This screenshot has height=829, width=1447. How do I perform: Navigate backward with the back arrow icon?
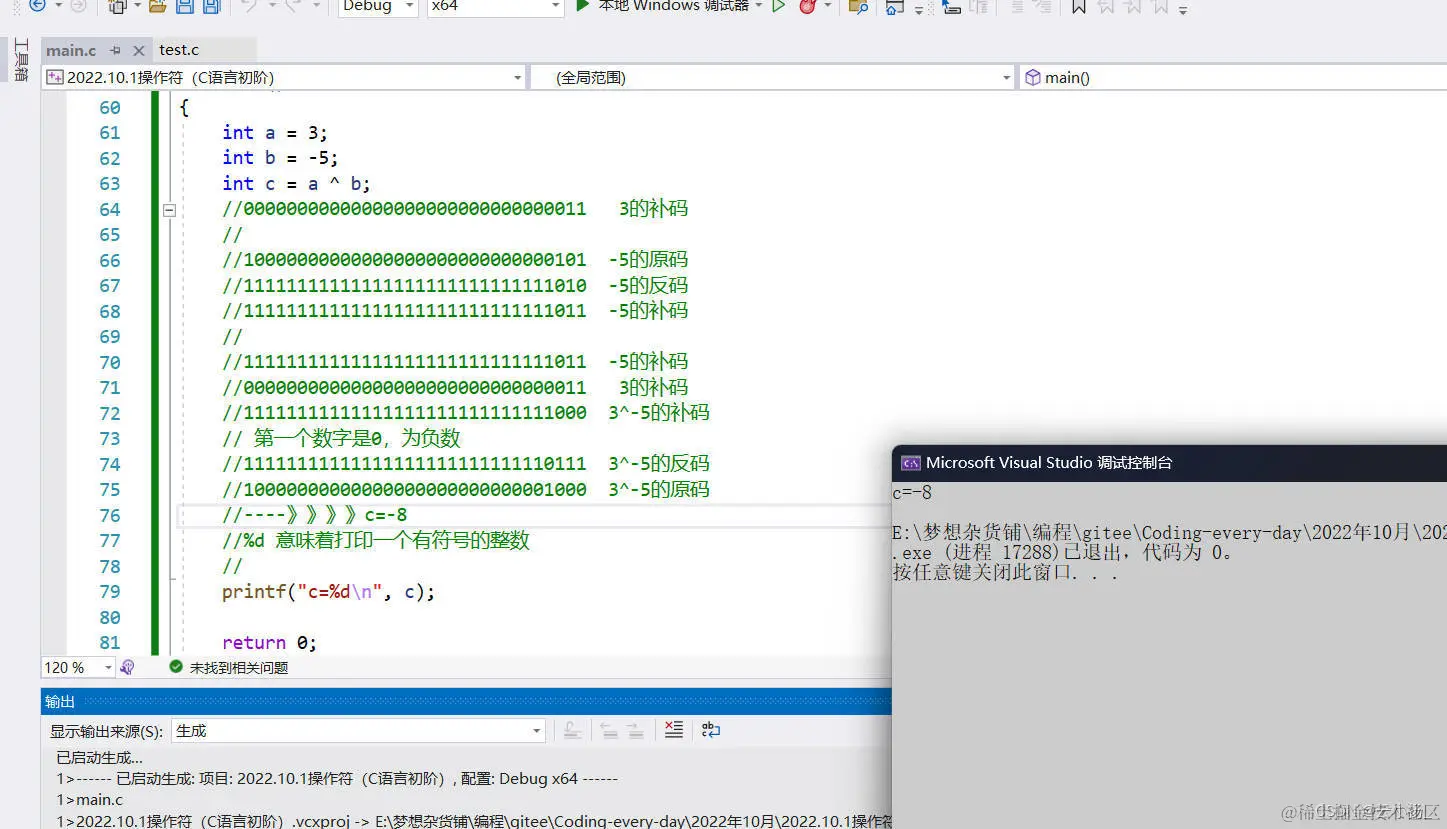click(x=37, y=6)
